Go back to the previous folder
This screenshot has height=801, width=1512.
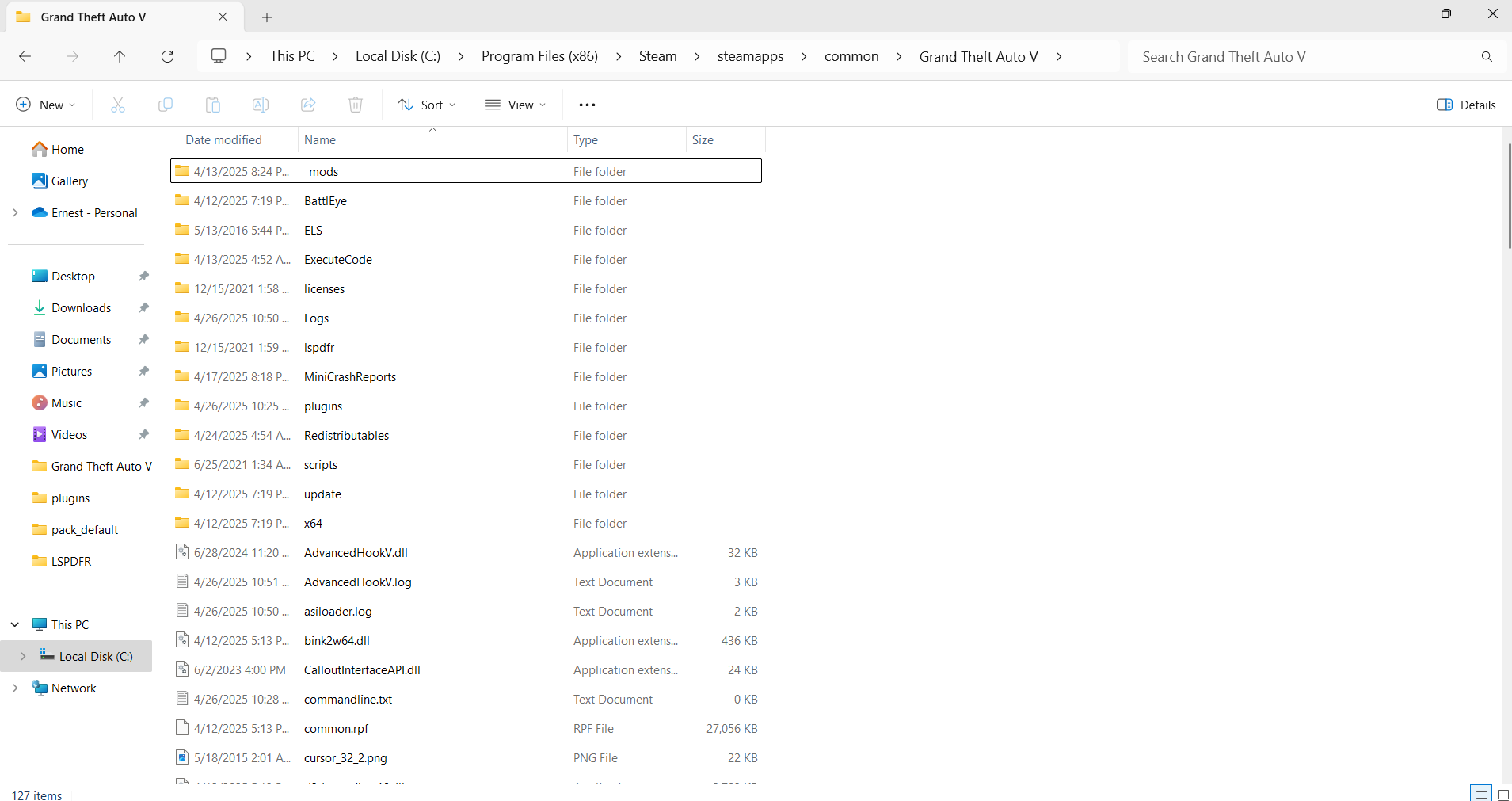(25, 56)
